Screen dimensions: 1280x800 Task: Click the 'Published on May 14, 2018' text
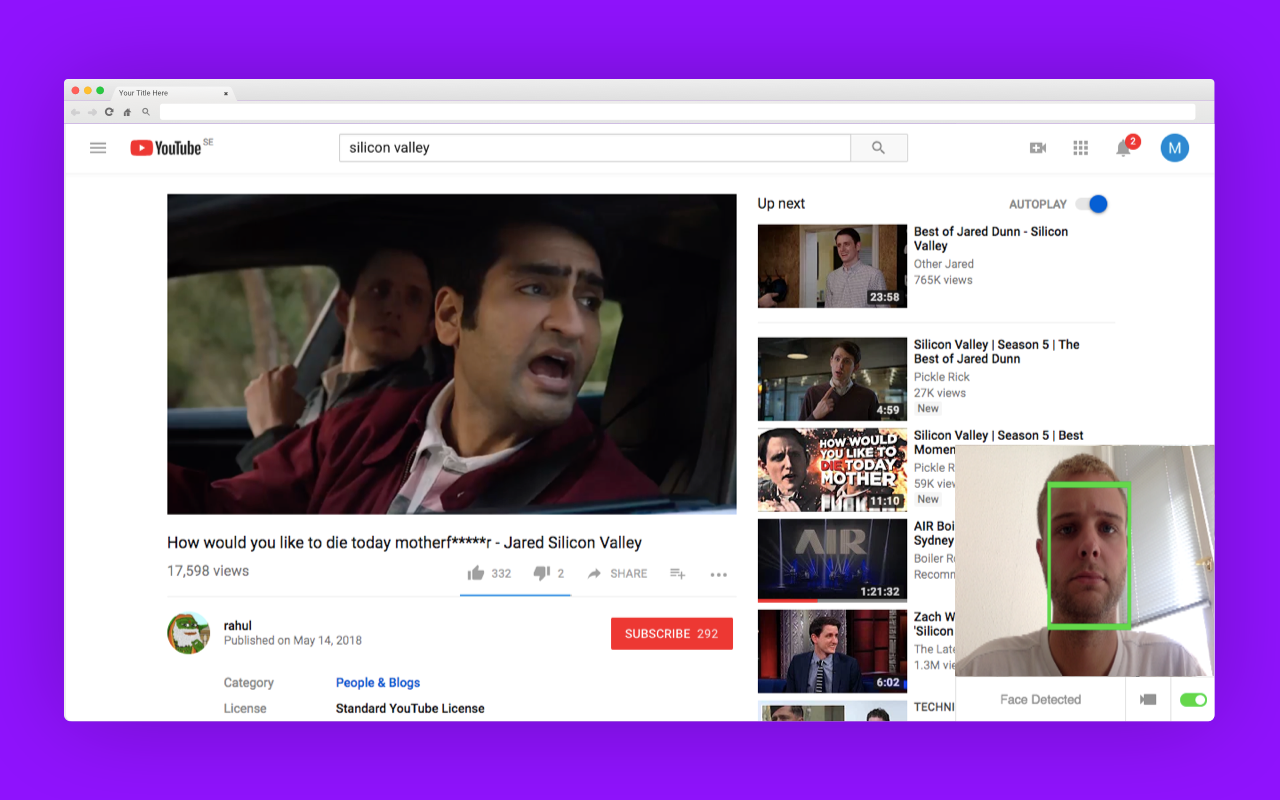293,641
